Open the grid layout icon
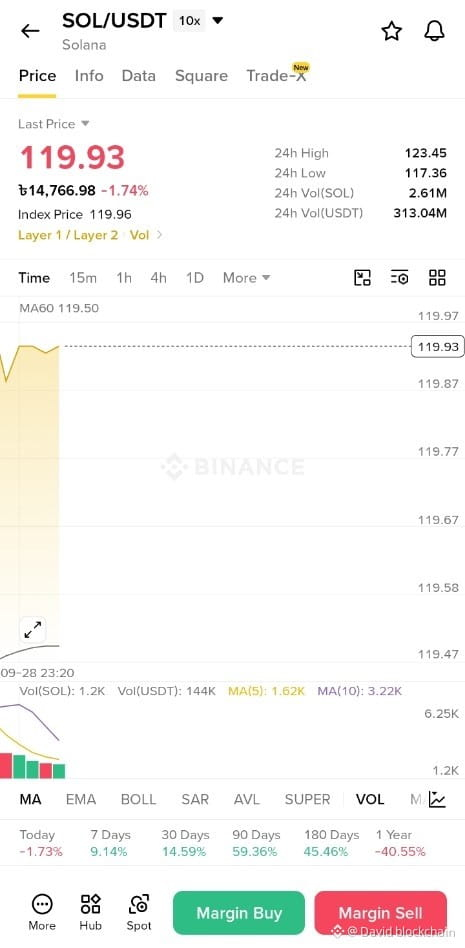 (x=437, y=278)
